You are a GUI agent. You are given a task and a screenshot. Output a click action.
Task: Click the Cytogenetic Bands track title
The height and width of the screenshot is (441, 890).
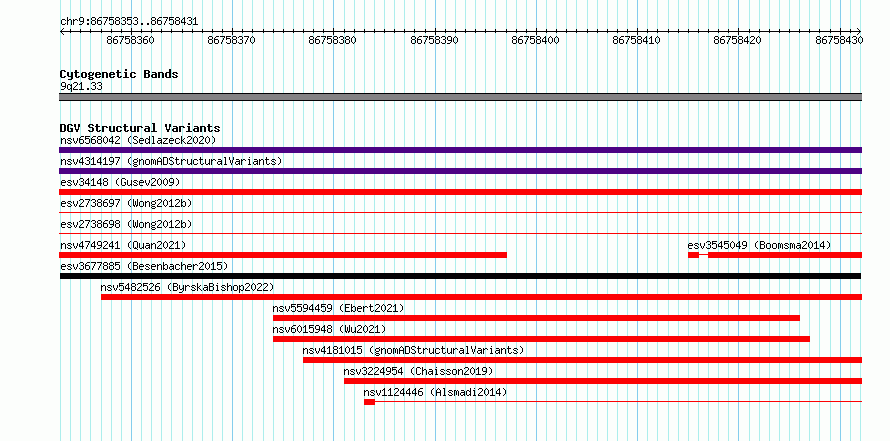[x=119, y=74]
